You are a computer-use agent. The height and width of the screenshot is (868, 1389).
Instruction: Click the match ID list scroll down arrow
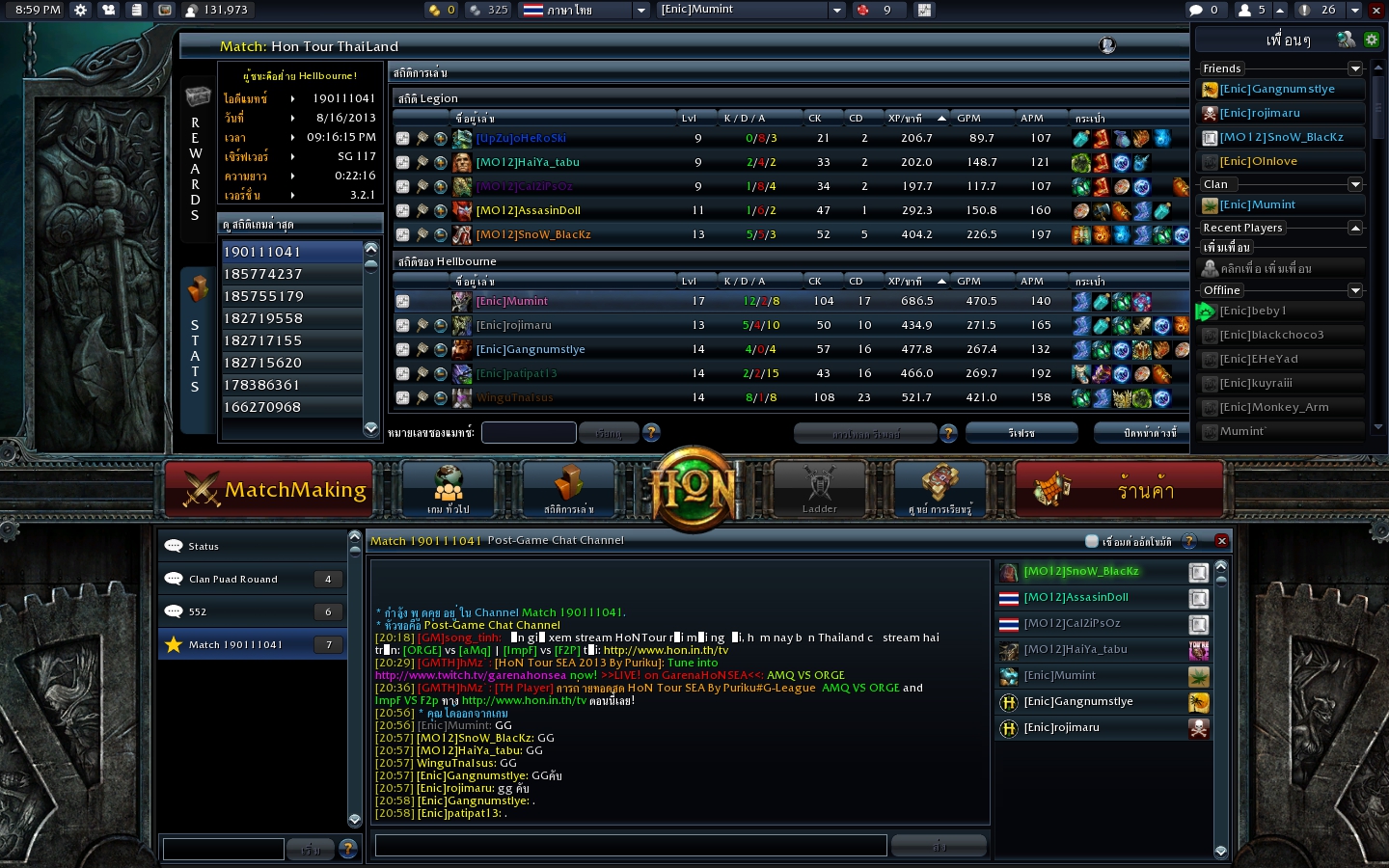click(x=371, y=428)
